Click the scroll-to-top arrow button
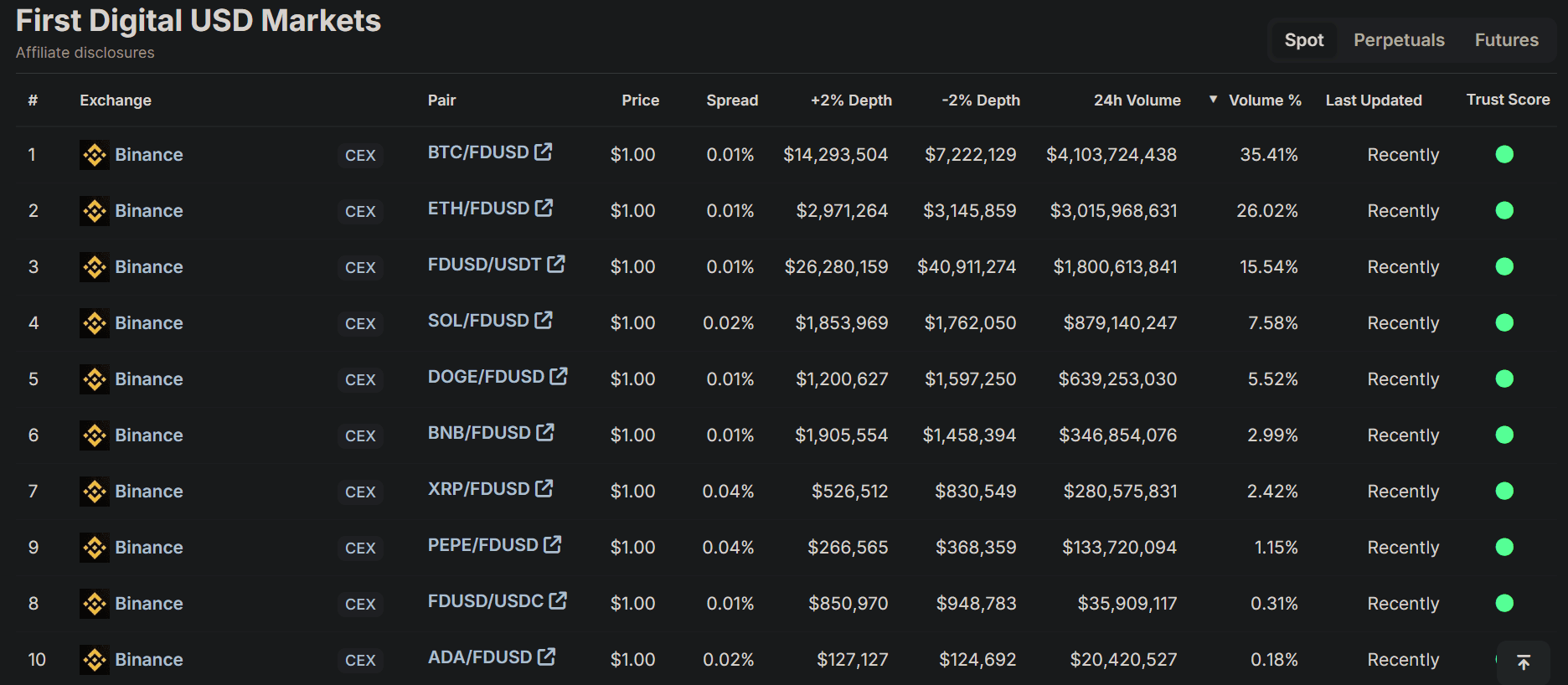Viewport: 1568px width, 685px height. pos(1523,662)
